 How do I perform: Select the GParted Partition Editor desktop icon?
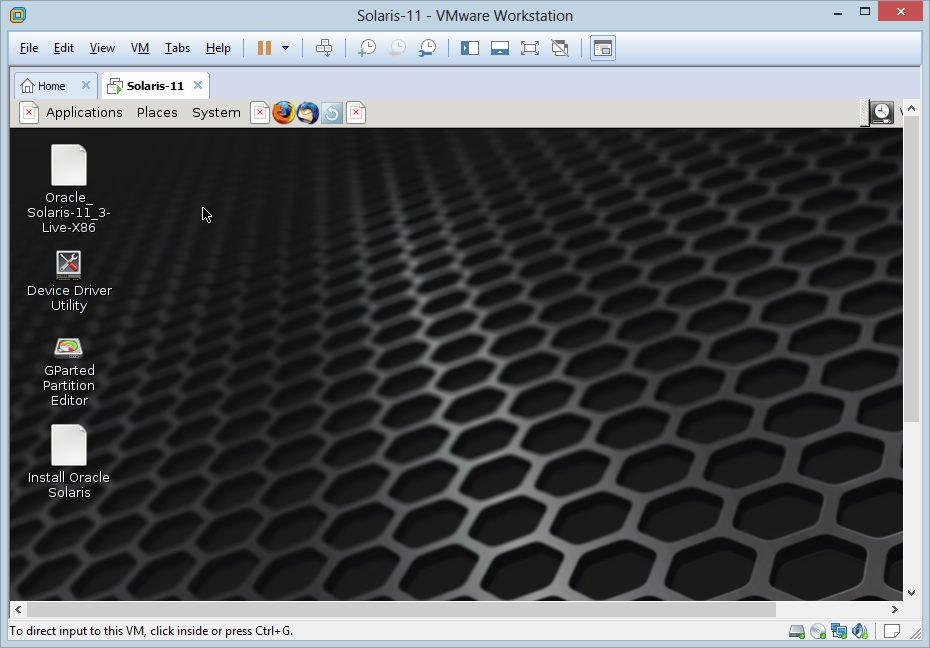[x=69, y=372]
